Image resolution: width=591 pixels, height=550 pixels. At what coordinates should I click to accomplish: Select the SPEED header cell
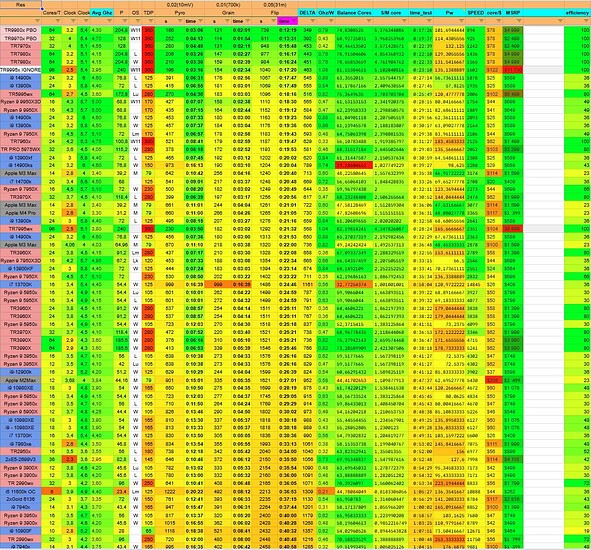pyautogui.click(x=475, y=13)
